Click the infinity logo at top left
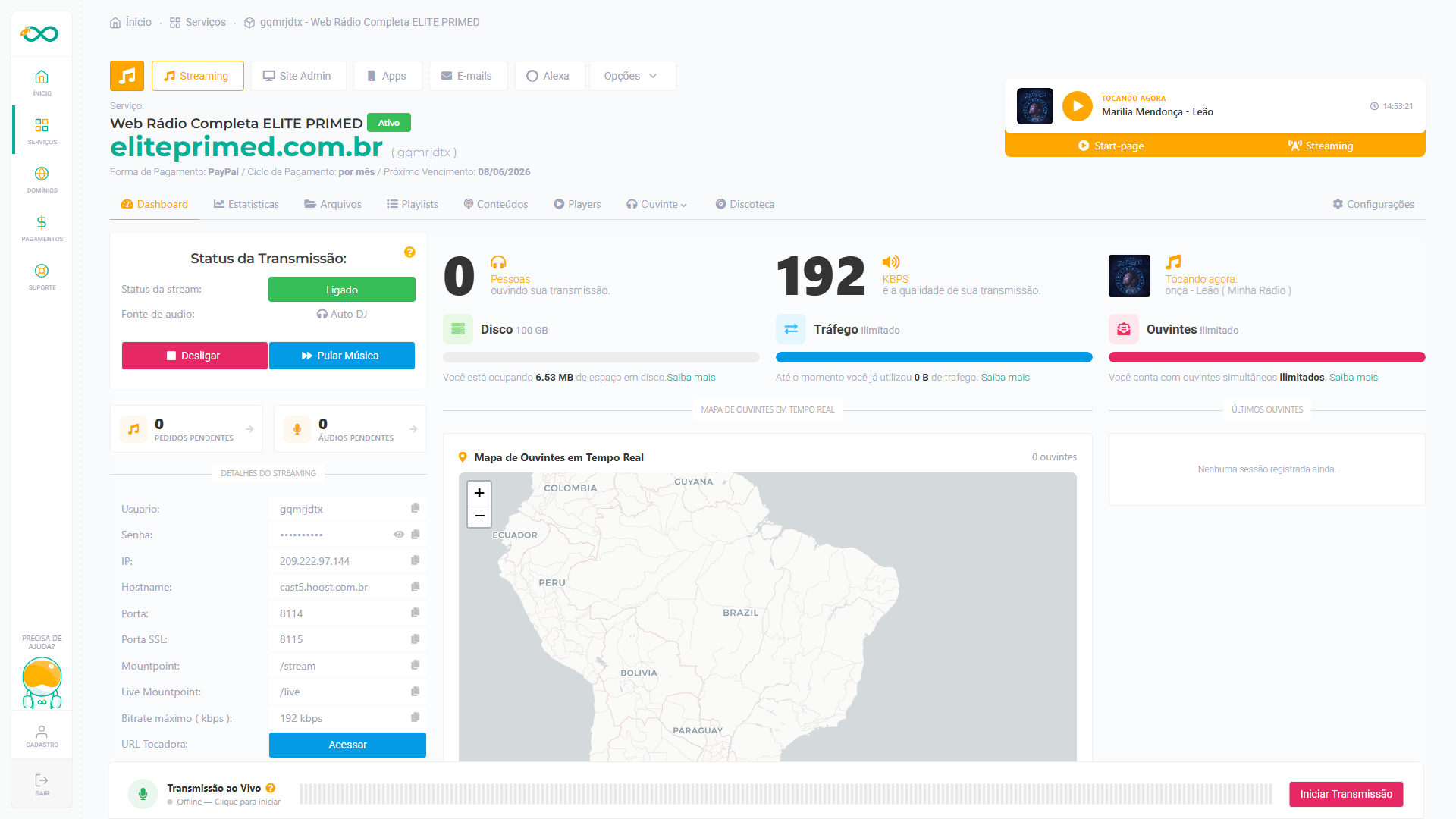Viewport: 1456px width, 819px height. pos(39,33)
